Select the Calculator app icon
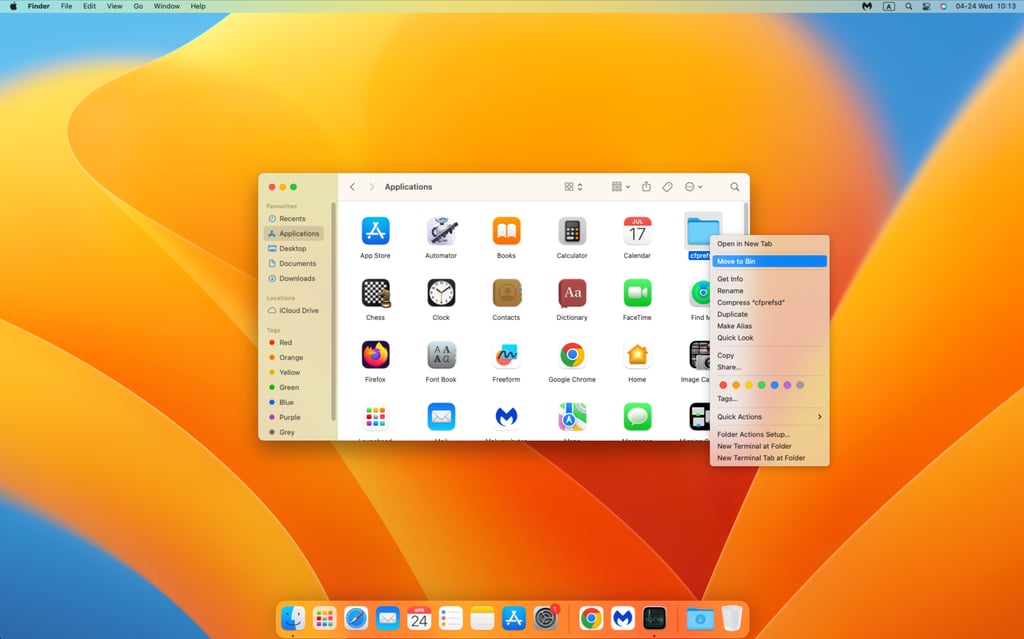The image size is (1024, 639). pyautogui.click(x=572, y=231)
